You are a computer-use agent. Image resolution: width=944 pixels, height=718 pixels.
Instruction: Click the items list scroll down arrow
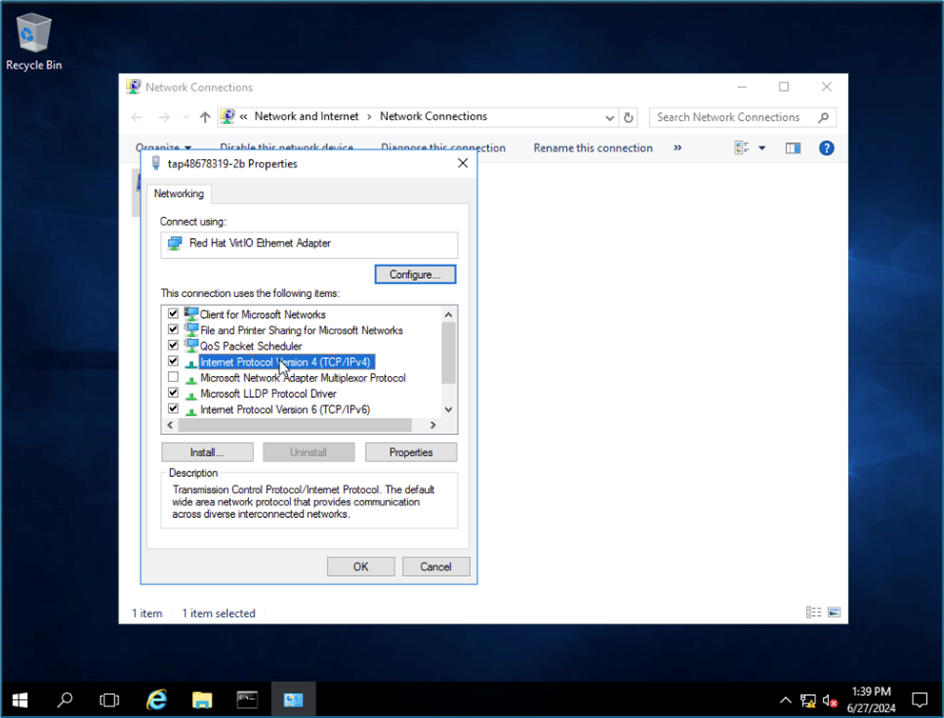(448, 409)
